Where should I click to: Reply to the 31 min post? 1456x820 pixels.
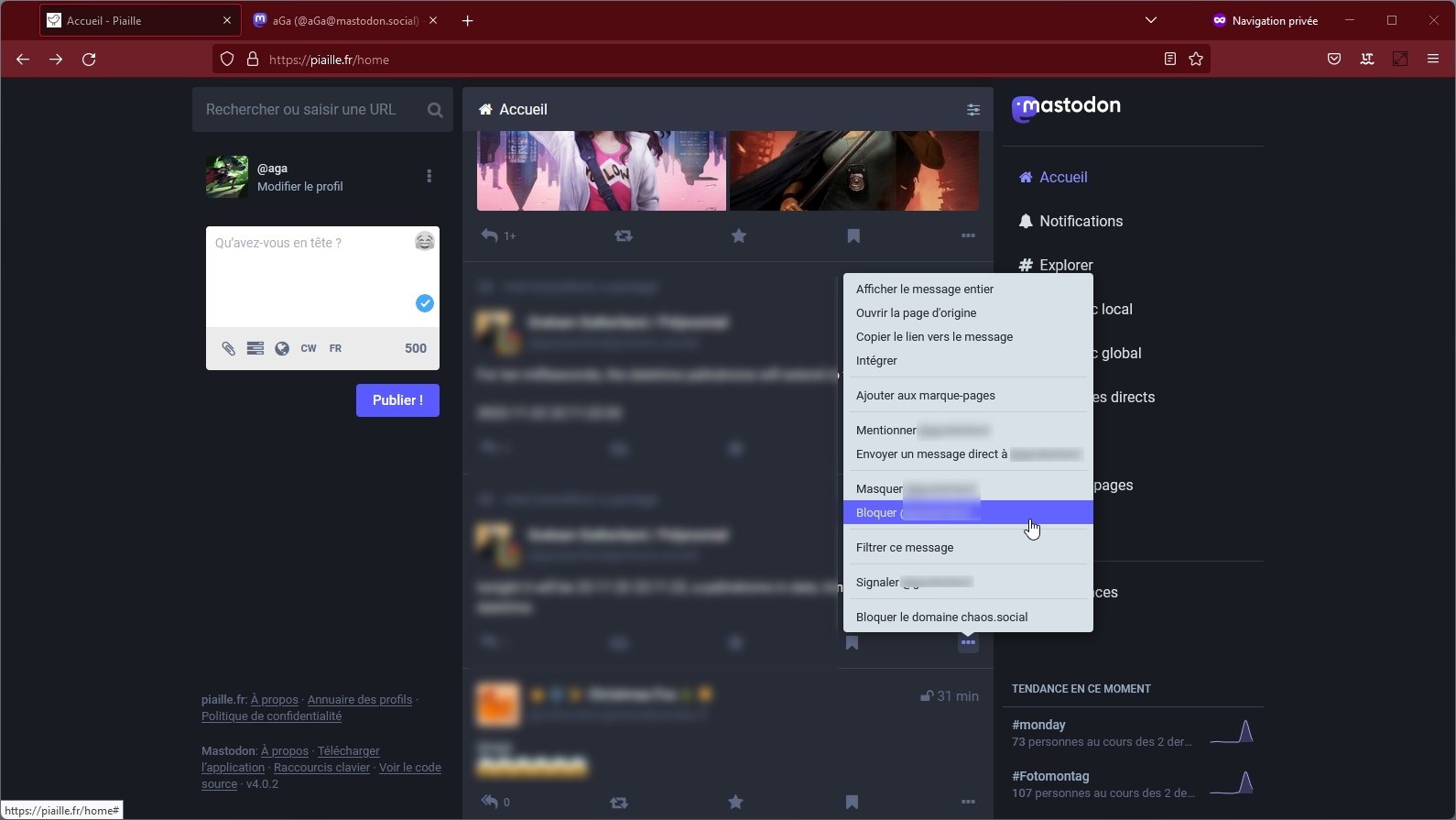point(490,802)
